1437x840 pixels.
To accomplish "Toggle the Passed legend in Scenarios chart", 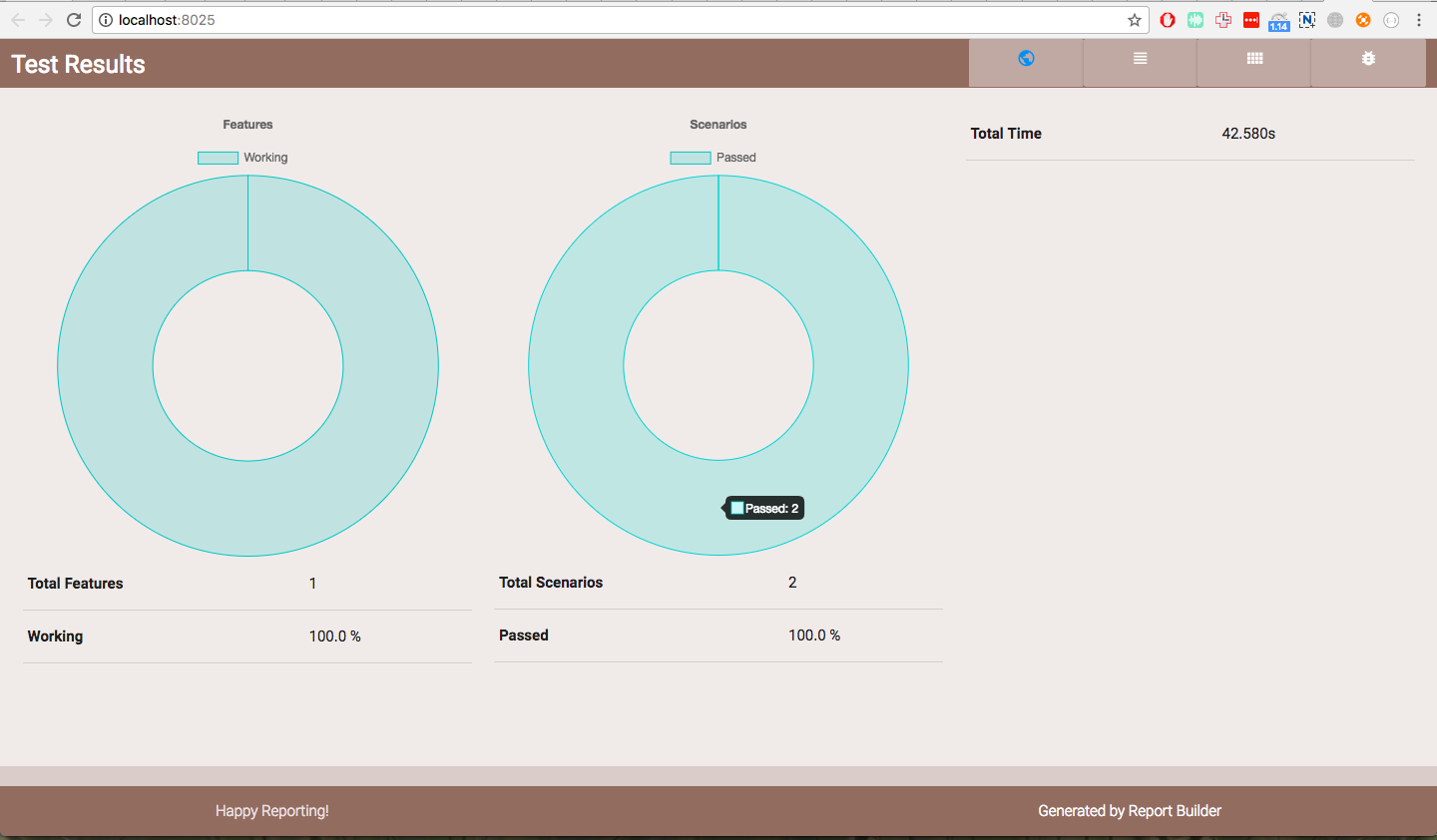I will (714, 158).
